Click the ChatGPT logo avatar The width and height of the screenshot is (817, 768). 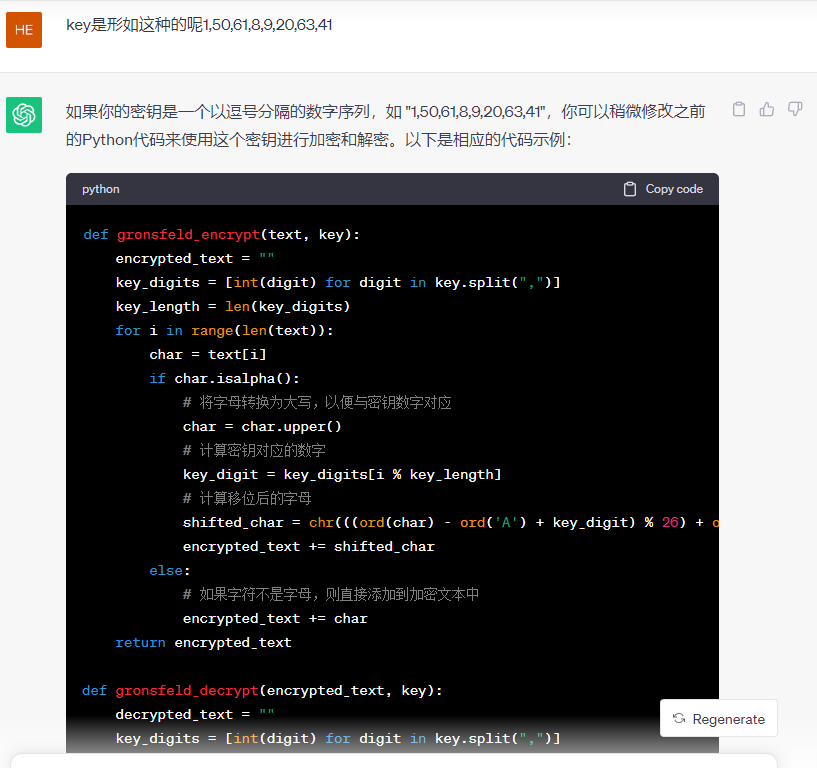coord(24,115)
